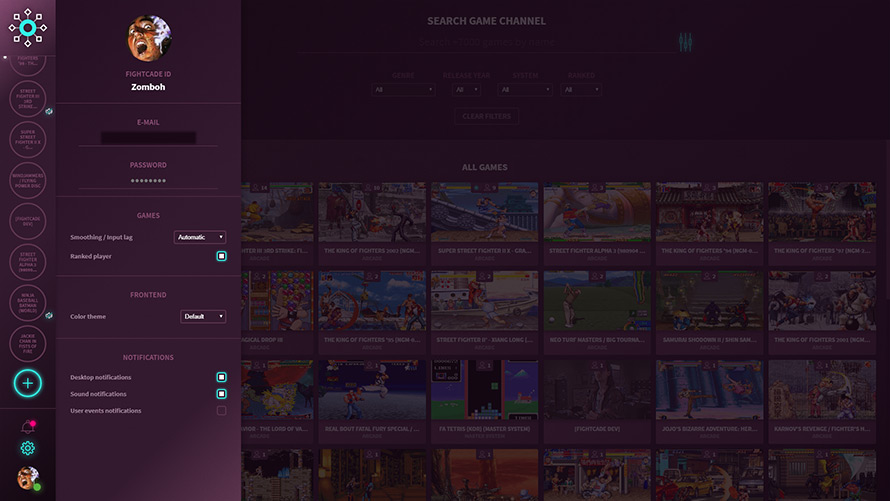Click the Fightcade logo icon
The image size is (890, 501).
click(x=27, y=27)
